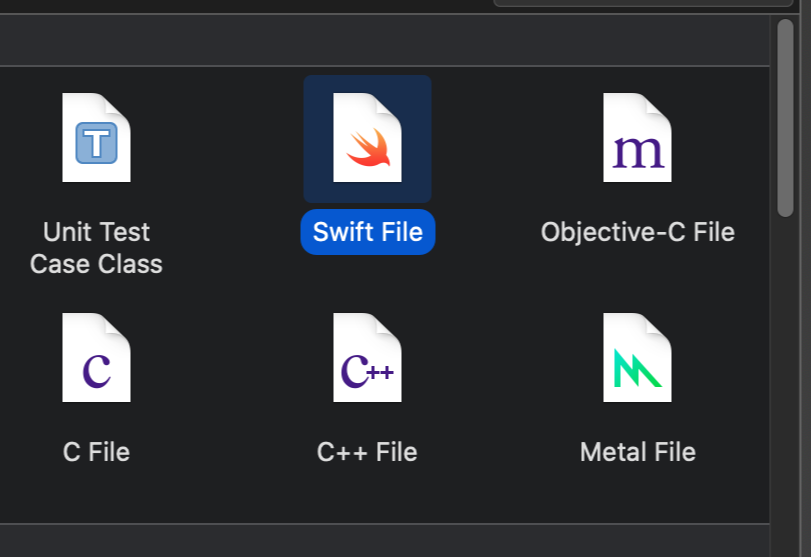Click the "Unit Test Case Class" label
This screenshot has width=811, height=557.
96,248
